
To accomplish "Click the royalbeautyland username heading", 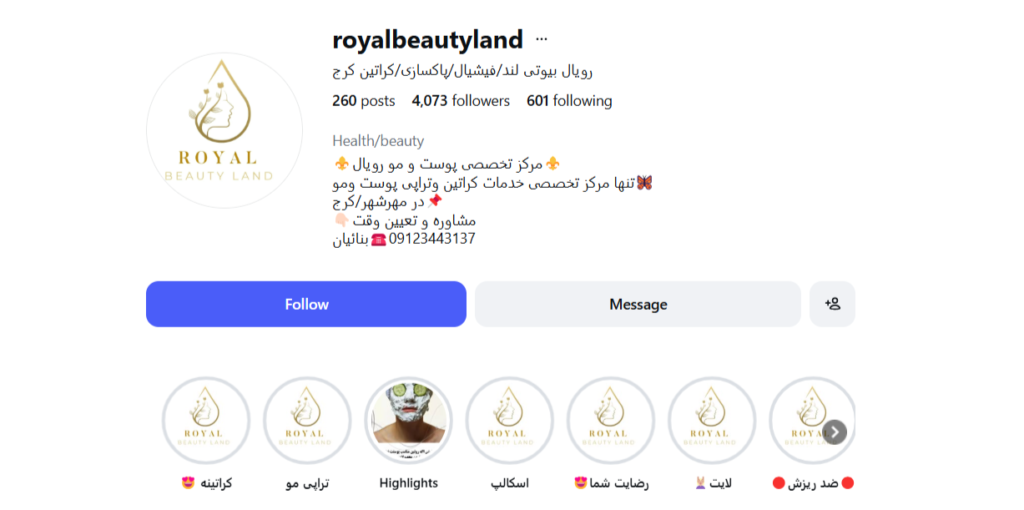I will click(x=428, y=39).
